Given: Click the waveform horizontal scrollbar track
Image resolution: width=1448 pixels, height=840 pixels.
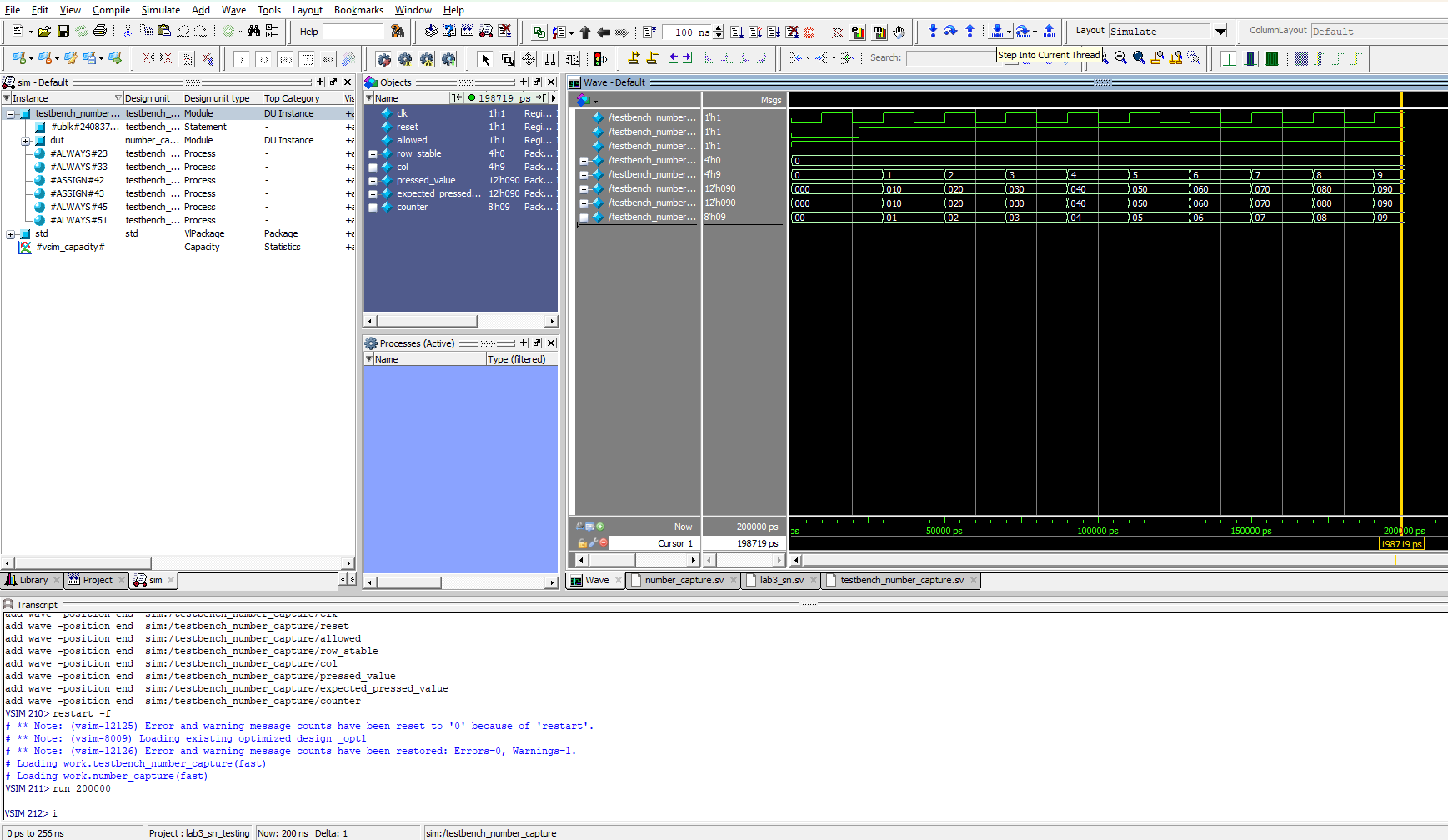Looking at the screenshot, I should click(x=1084, y=561).
